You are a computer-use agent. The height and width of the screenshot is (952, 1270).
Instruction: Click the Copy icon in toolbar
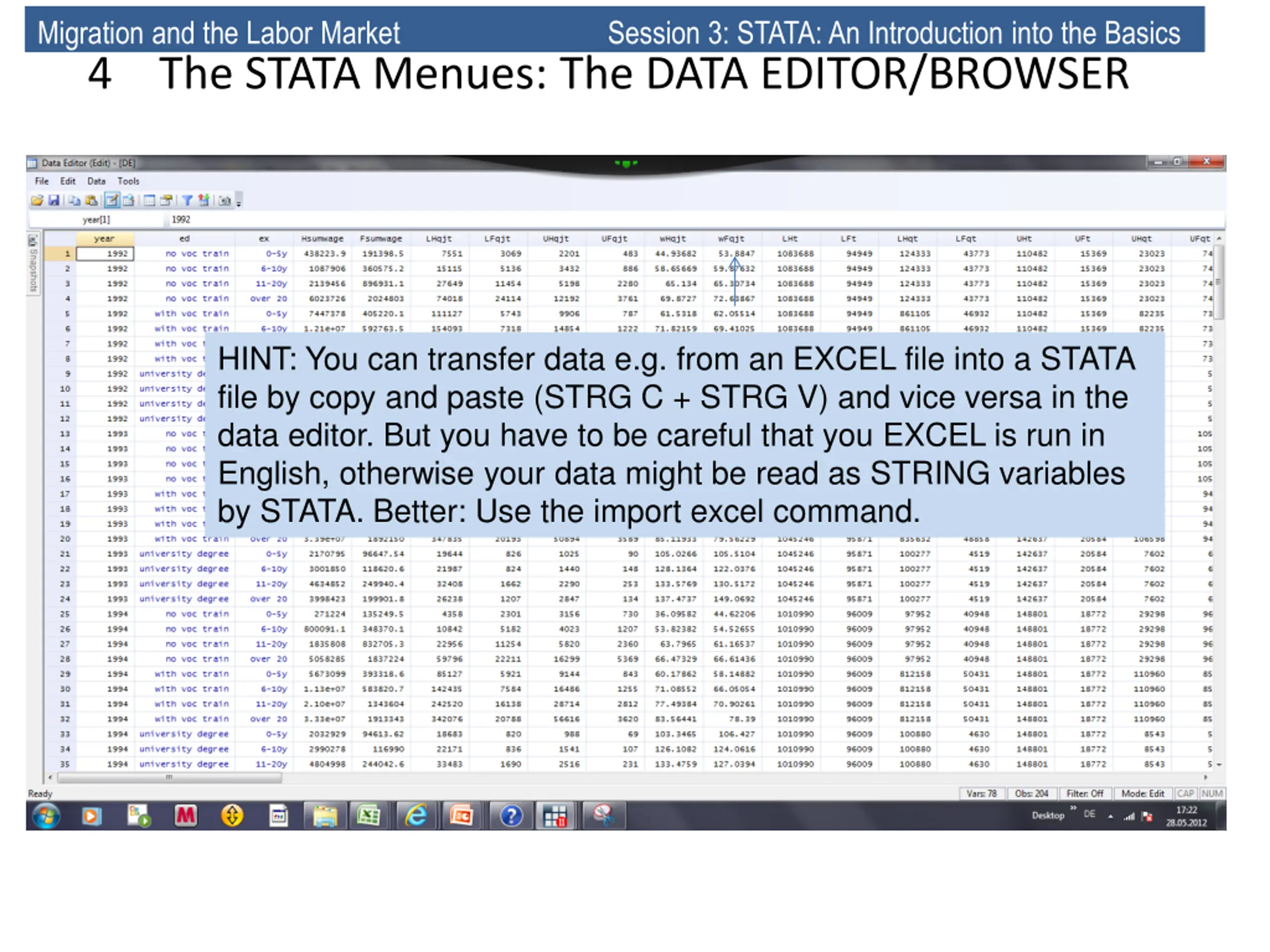74,200
